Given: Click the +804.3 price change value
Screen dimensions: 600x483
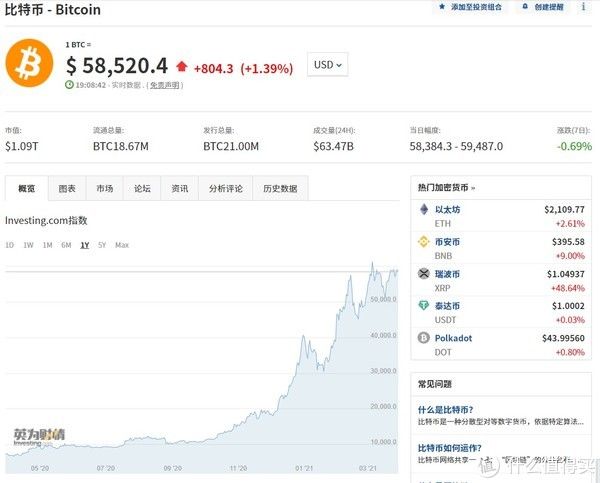Looking at the screenshot, I should [x=214, y=69].
